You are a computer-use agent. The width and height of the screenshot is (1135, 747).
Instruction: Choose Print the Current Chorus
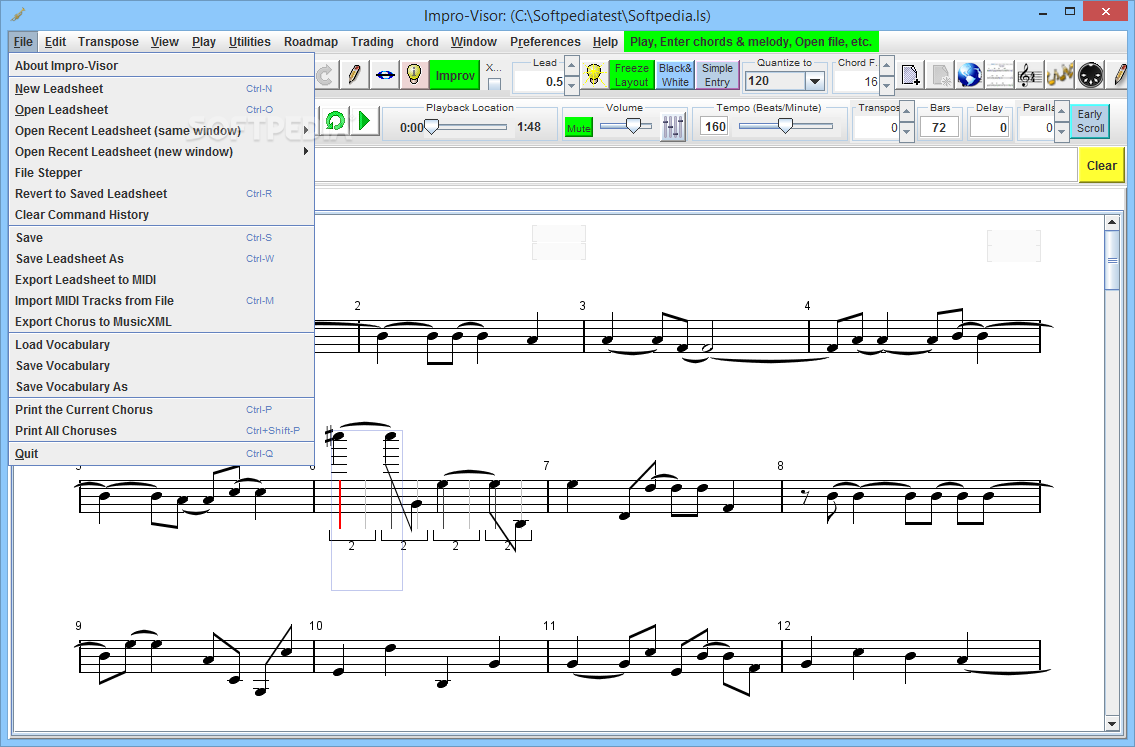(162, 410)
